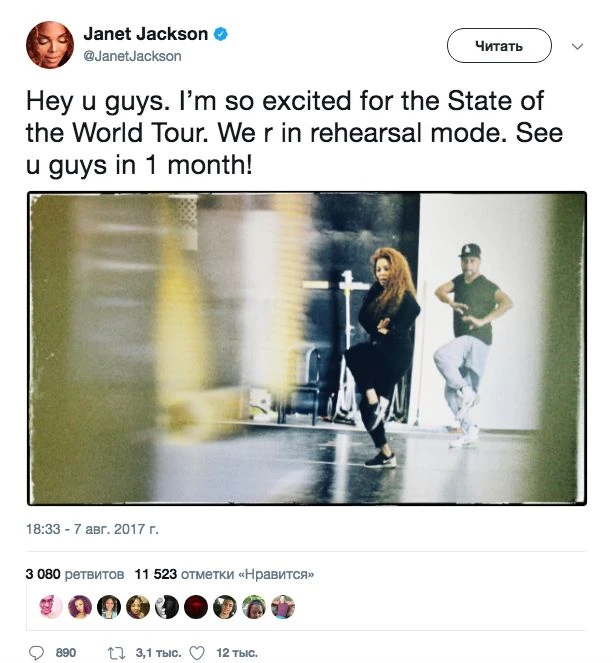This screenshot has height=663, width=613.
Task: Expand the tweet options chevron menu
Action: [577, 46]
